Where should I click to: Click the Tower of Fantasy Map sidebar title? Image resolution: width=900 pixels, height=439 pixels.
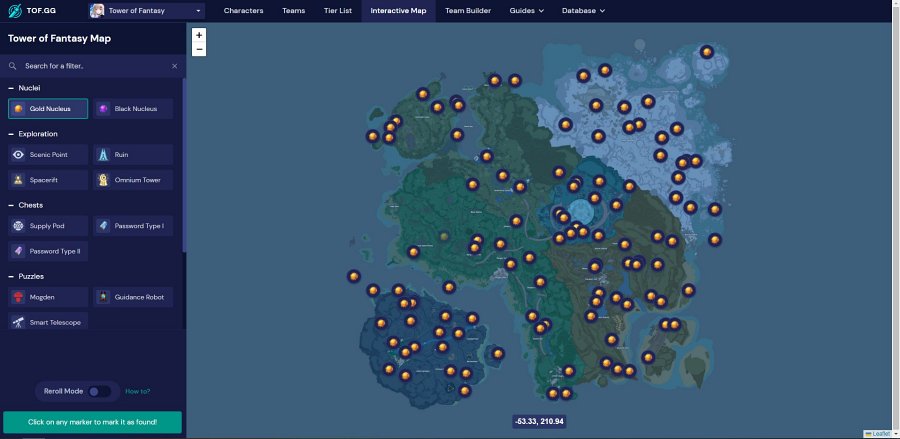(59, 38)
